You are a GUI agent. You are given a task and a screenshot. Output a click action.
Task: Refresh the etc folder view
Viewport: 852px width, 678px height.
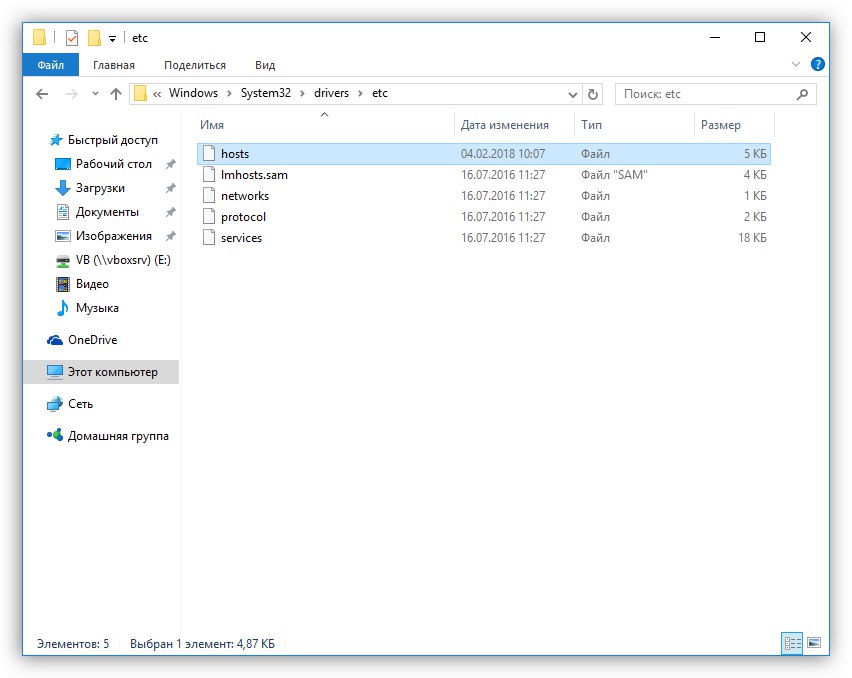point(593,95)
